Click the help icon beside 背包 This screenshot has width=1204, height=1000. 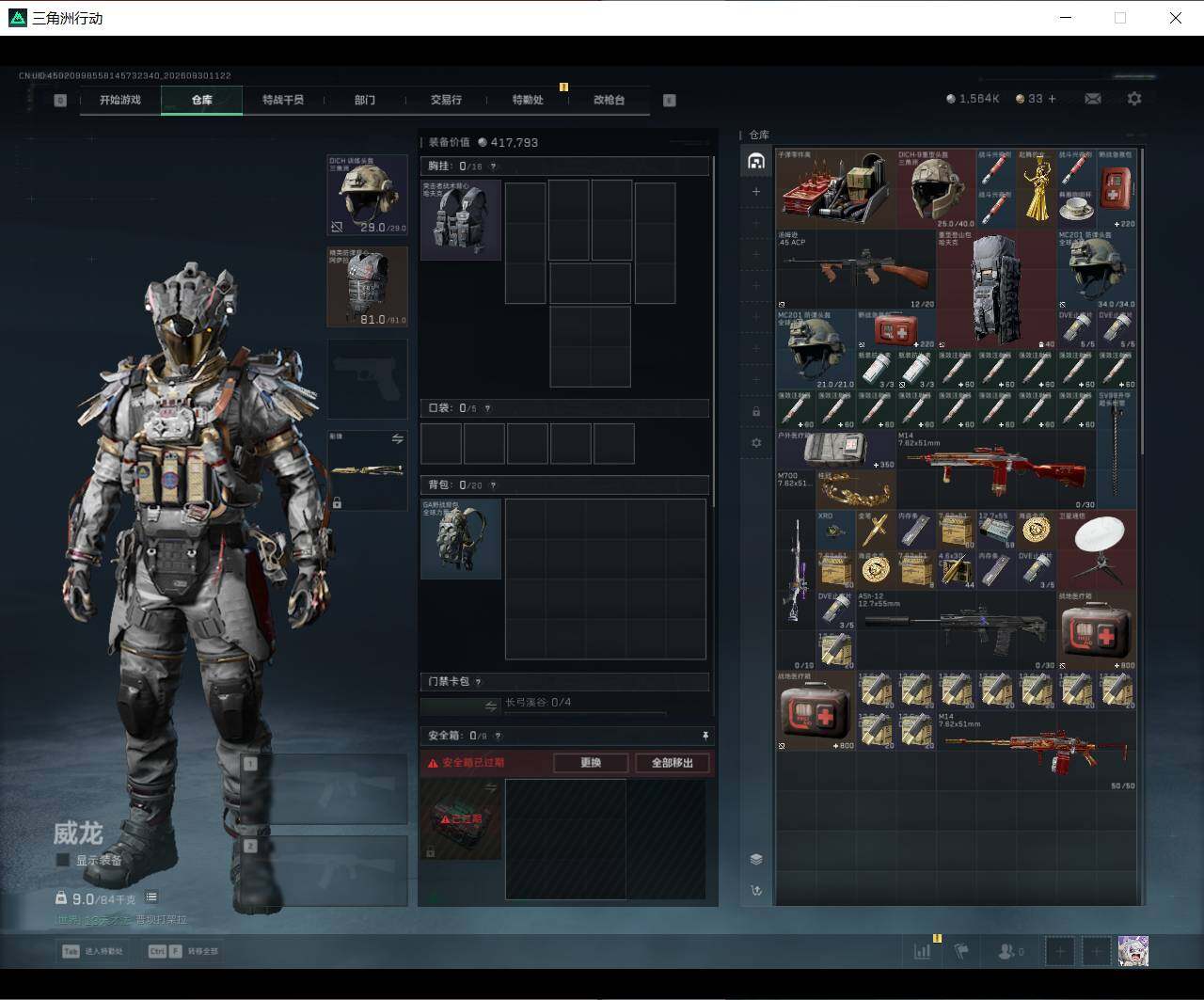coord(493,485)
